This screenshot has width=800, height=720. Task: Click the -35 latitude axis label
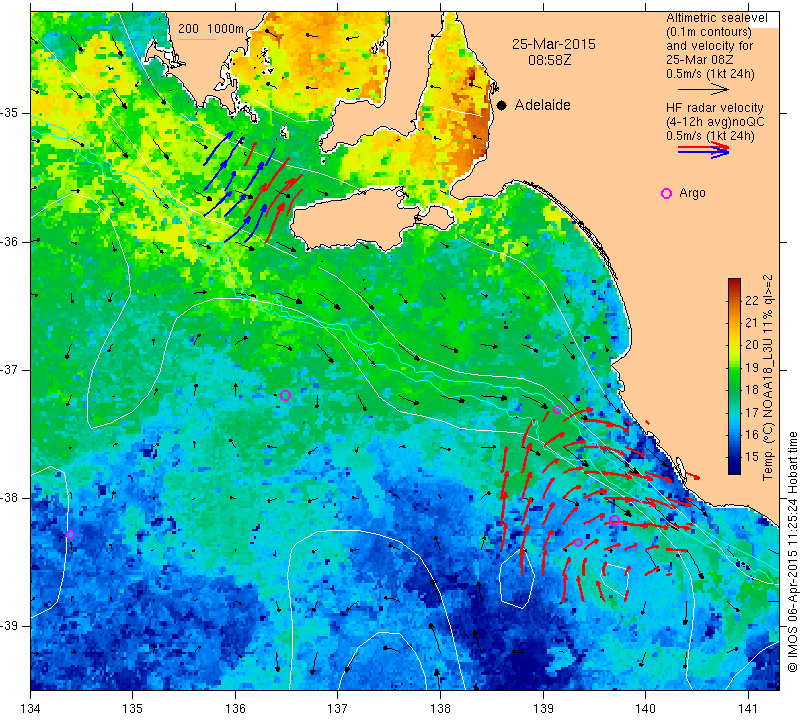click(11, 113)
